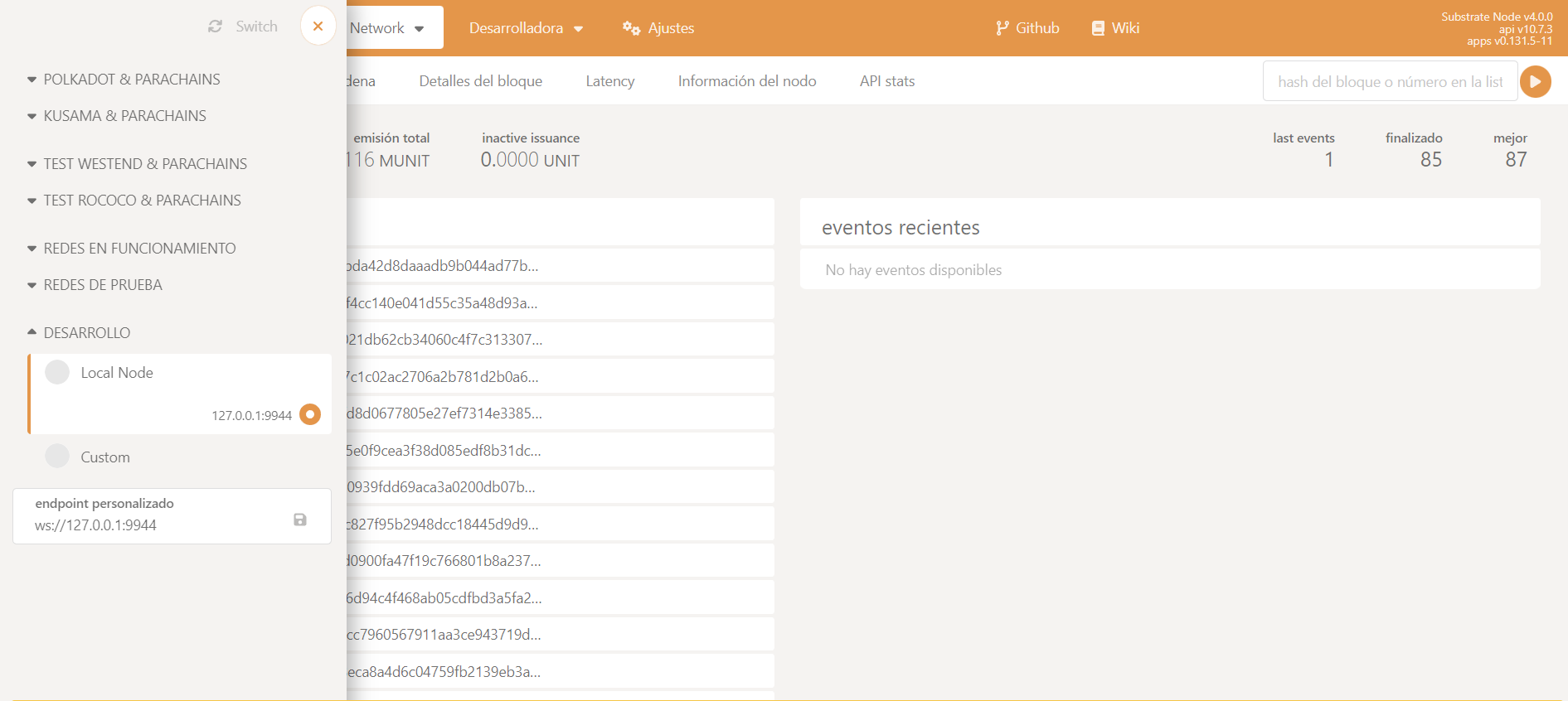Screen dimensions: 1568x701
Task: Click the Custom endpoint logo circle
Action: tap(57, 456)
